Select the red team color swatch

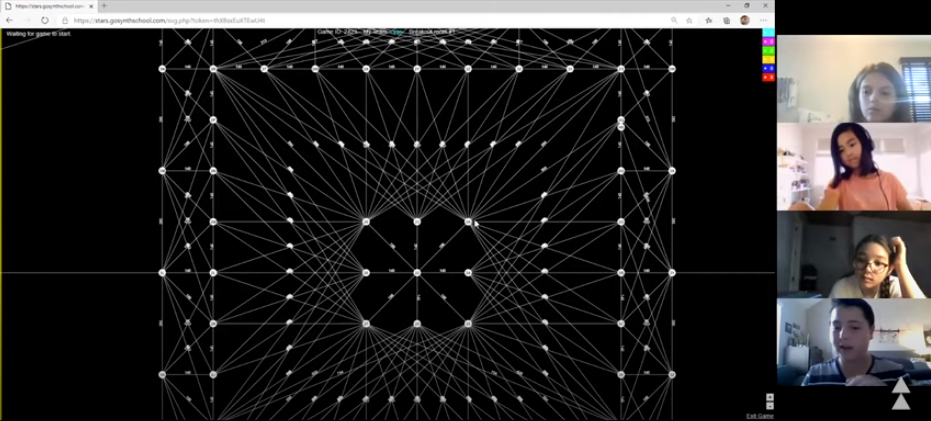pos(768,77)
